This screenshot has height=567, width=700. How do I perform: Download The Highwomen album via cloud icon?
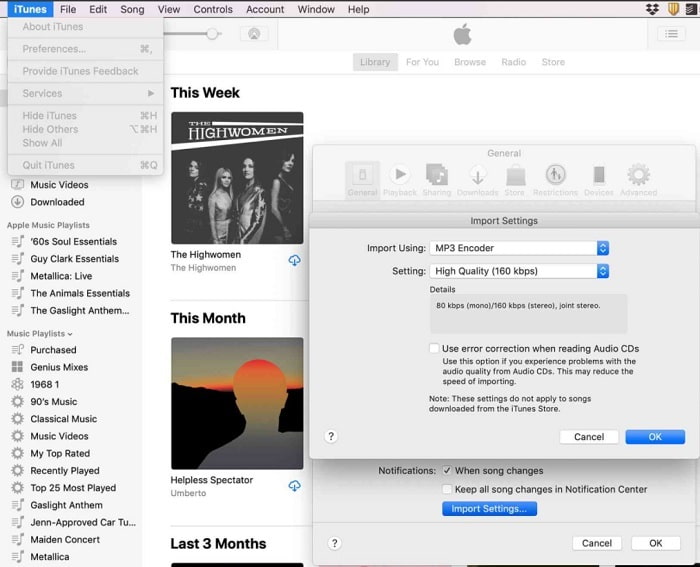tap(295, 261)
